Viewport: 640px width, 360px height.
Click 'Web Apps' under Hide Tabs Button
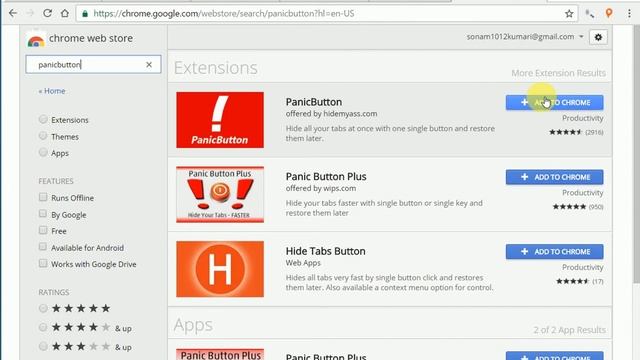pos(303,263)
